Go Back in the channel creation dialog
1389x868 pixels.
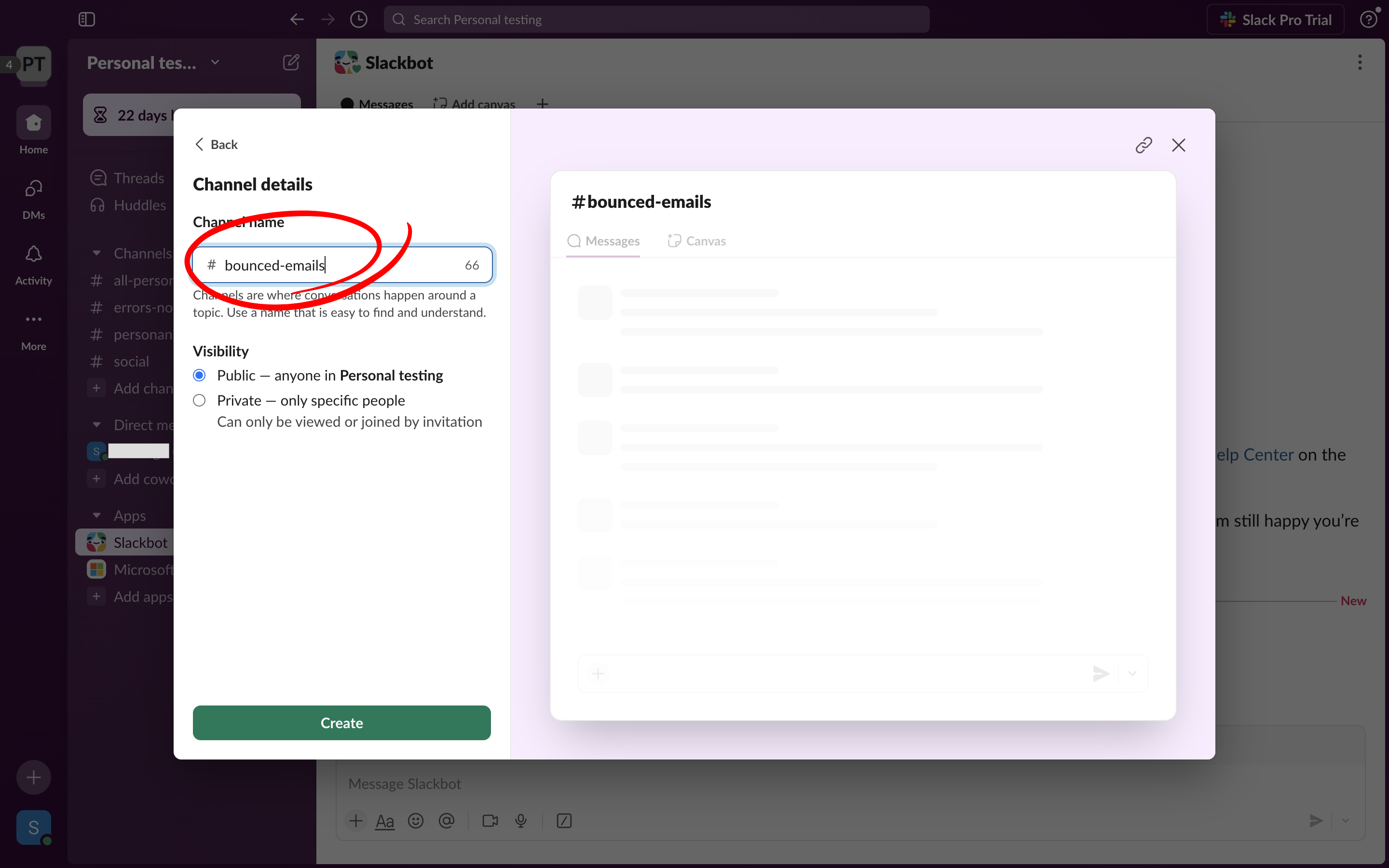pyautogui.click(x=215, y=144)
